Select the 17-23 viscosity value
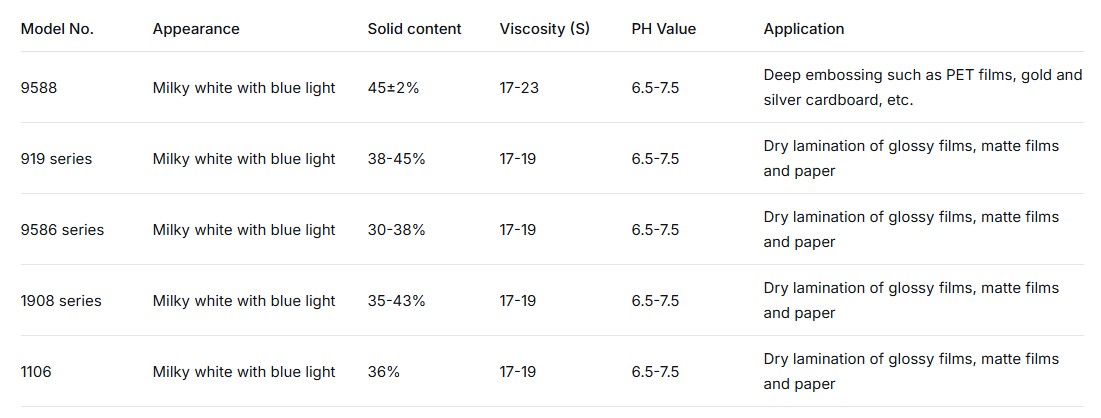 click(519, 88)
